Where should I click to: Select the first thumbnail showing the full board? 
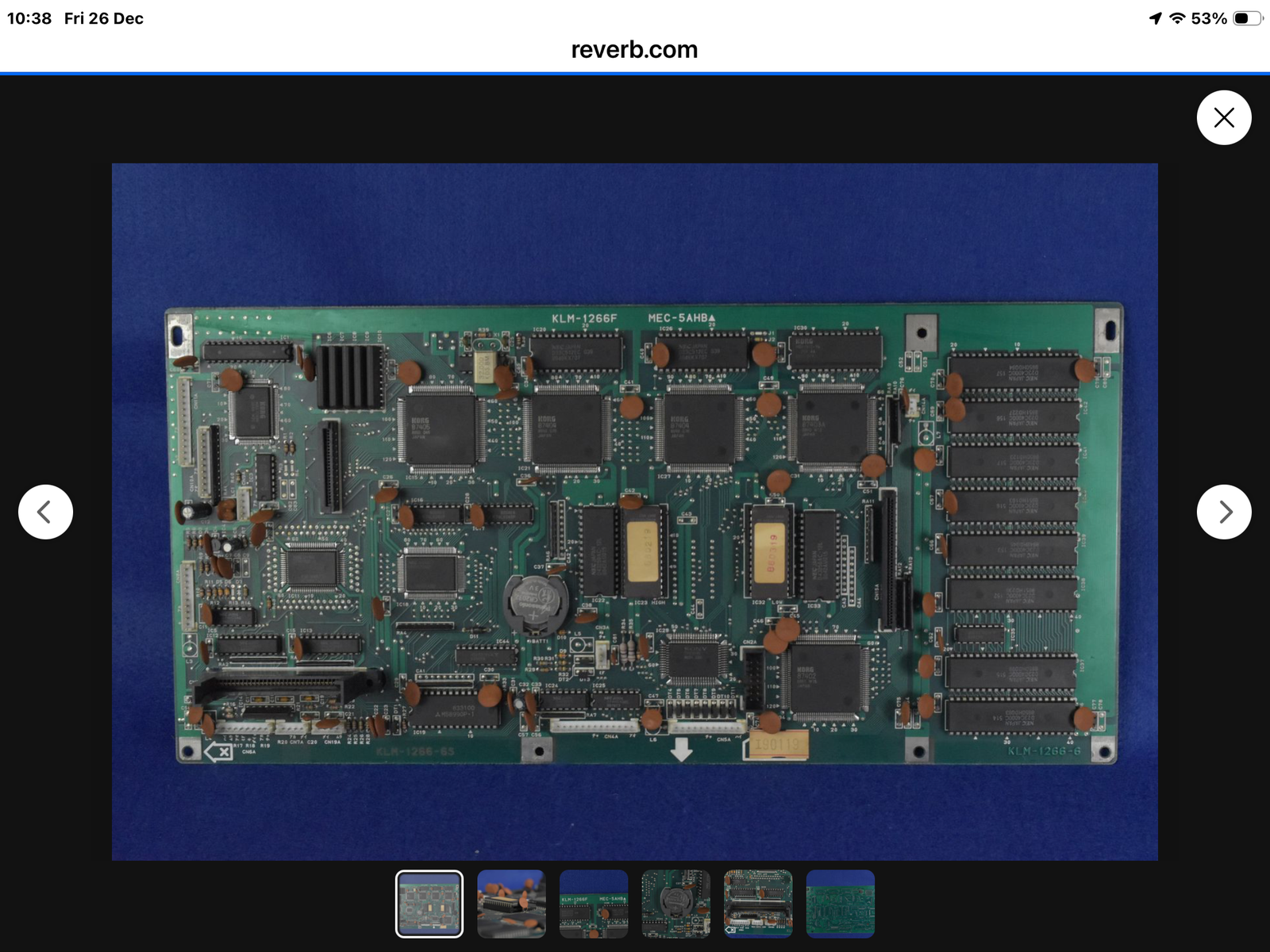tap(429, 904)
